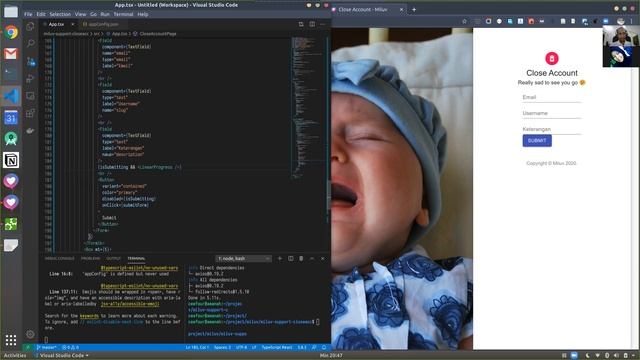
Task: Click Ln, Col cursor position in status bar
Action: (197, 347)
